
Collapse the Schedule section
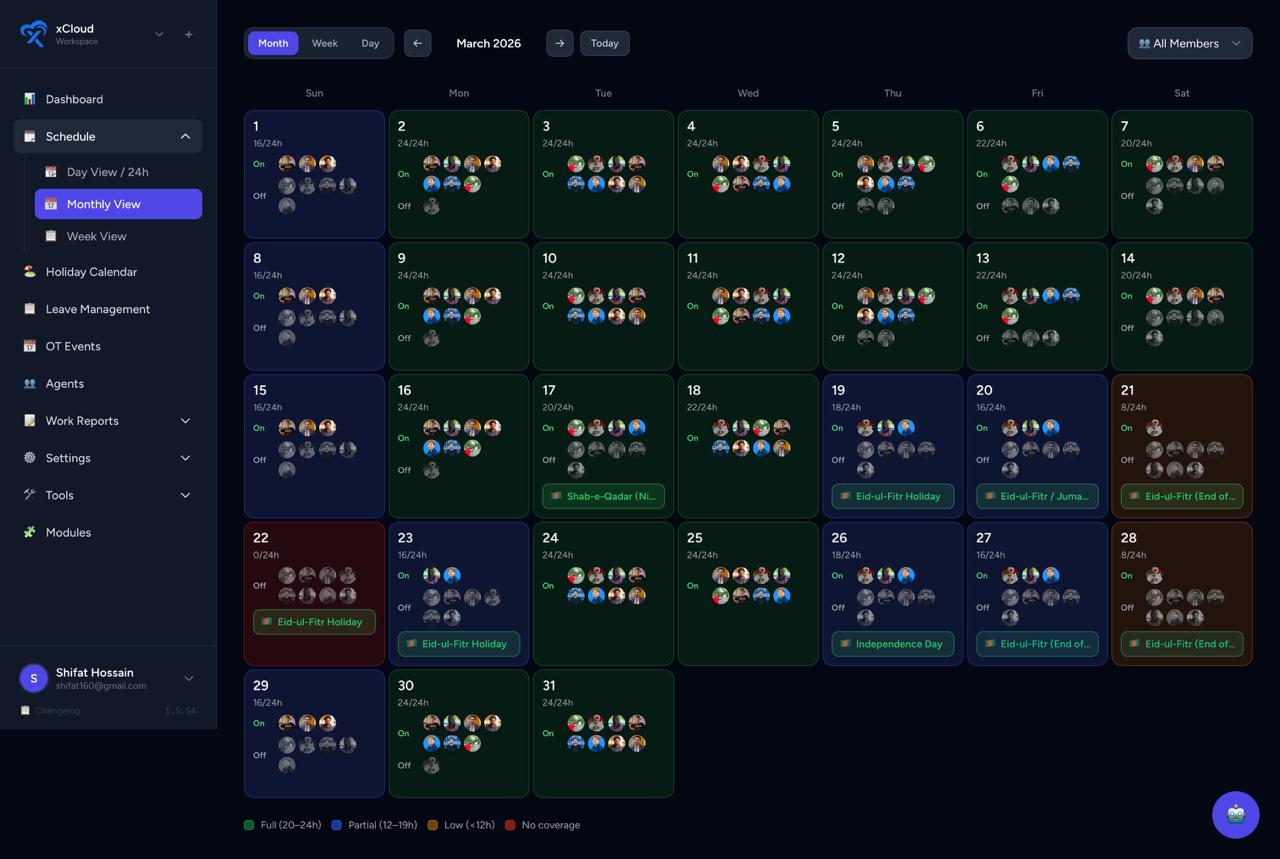click(184, 136)
